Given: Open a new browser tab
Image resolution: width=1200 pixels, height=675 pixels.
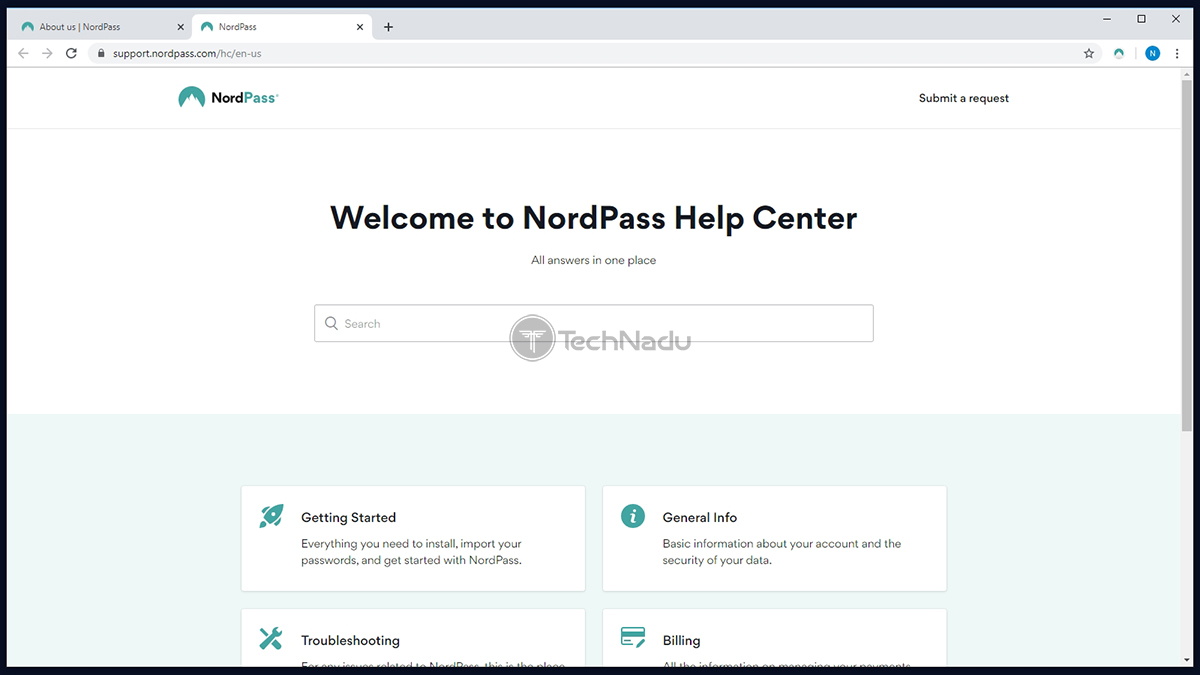Looking at the screenshot, I should (388, 27).
